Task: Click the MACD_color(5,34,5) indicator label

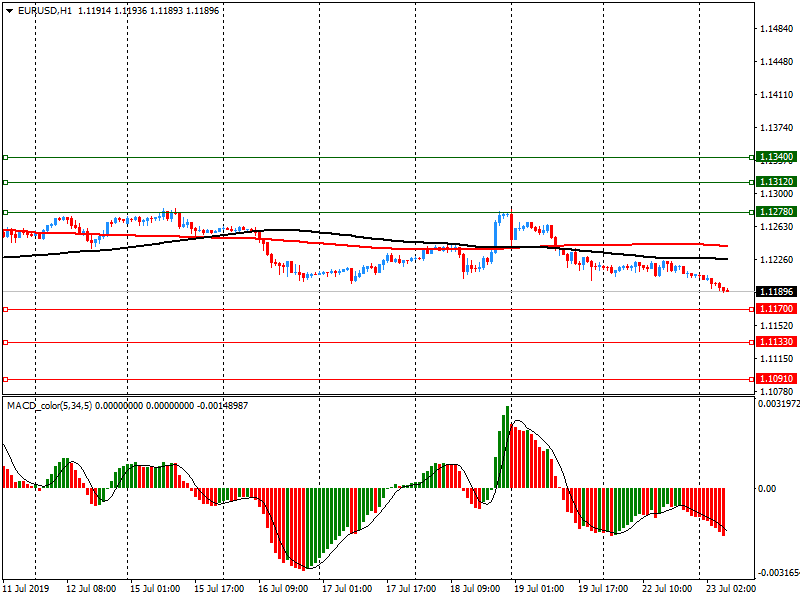Action: [x=49, y=406]
